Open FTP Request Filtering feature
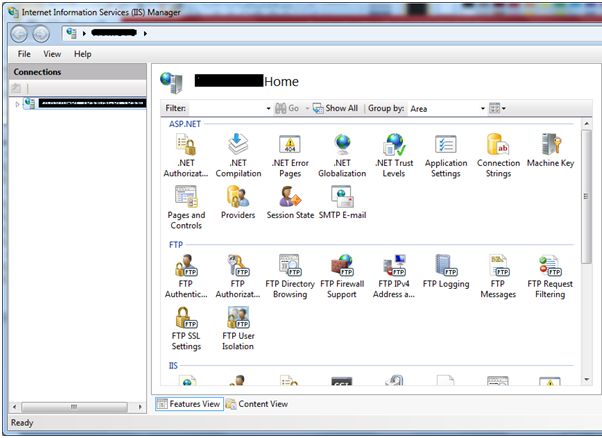602x438 pixels. pos(550,276)
